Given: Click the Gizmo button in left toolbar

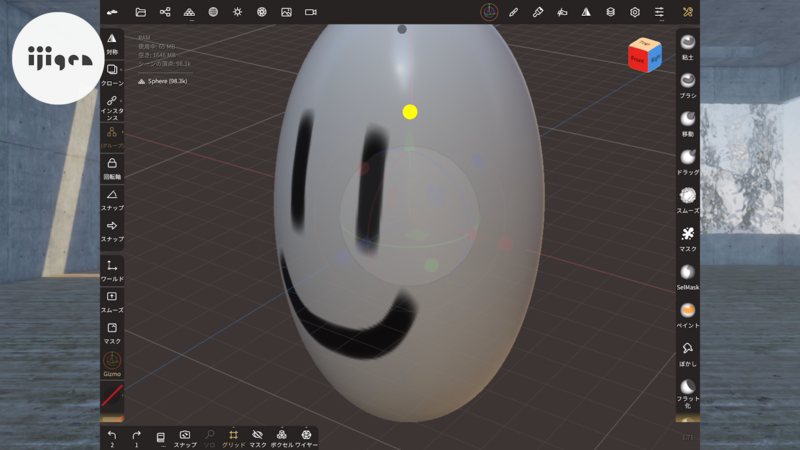Looking at the screenshot, I should point(112,364).
